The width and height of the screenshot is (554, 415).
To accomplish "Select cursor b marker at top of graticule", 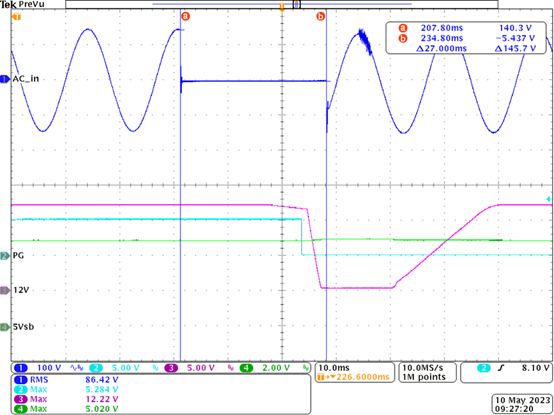I will click(321, 16).
